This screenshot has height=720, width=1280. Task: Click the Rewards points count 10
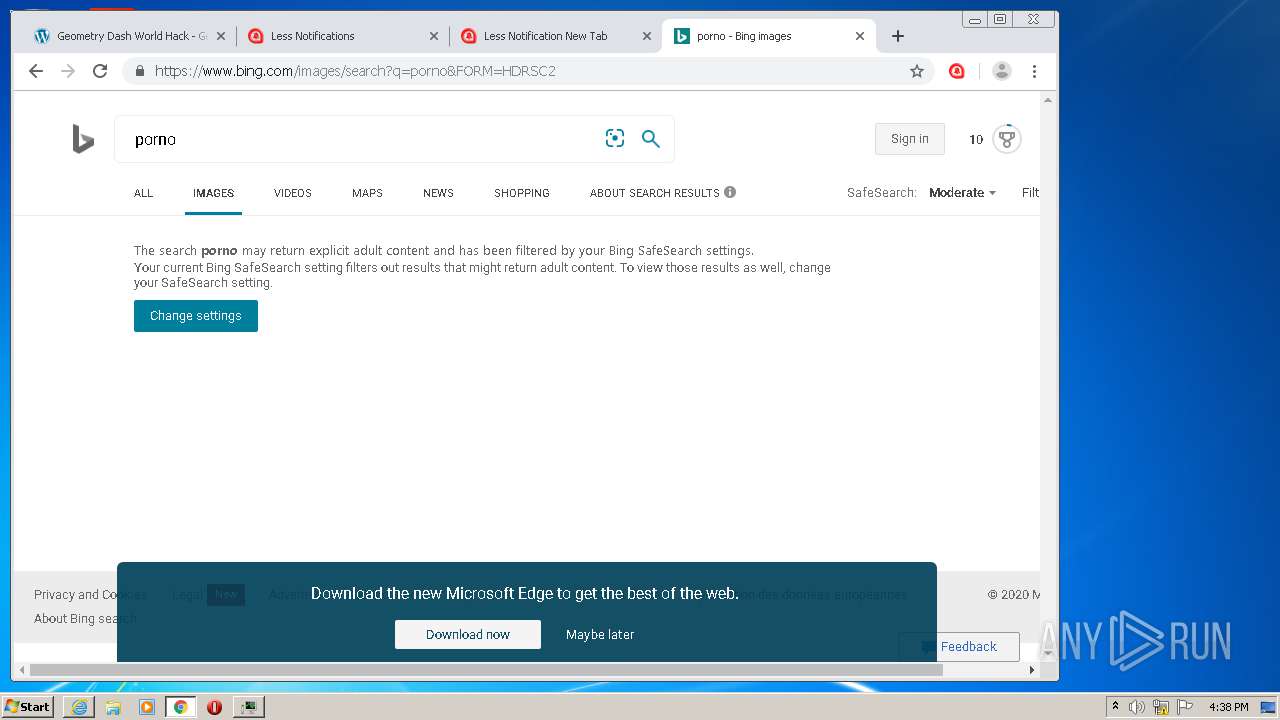976,140
